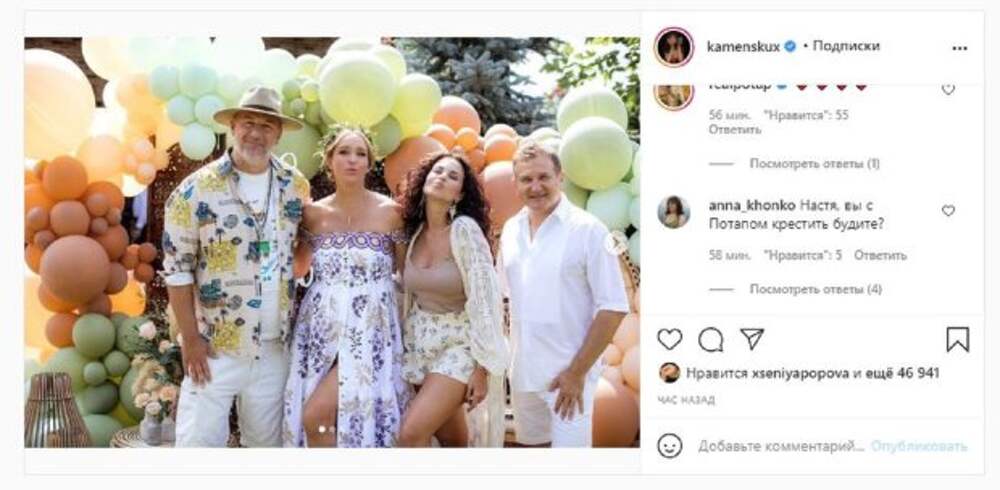
Task: Click the carousel dots indicator under the photo
Action: [328, 429]
